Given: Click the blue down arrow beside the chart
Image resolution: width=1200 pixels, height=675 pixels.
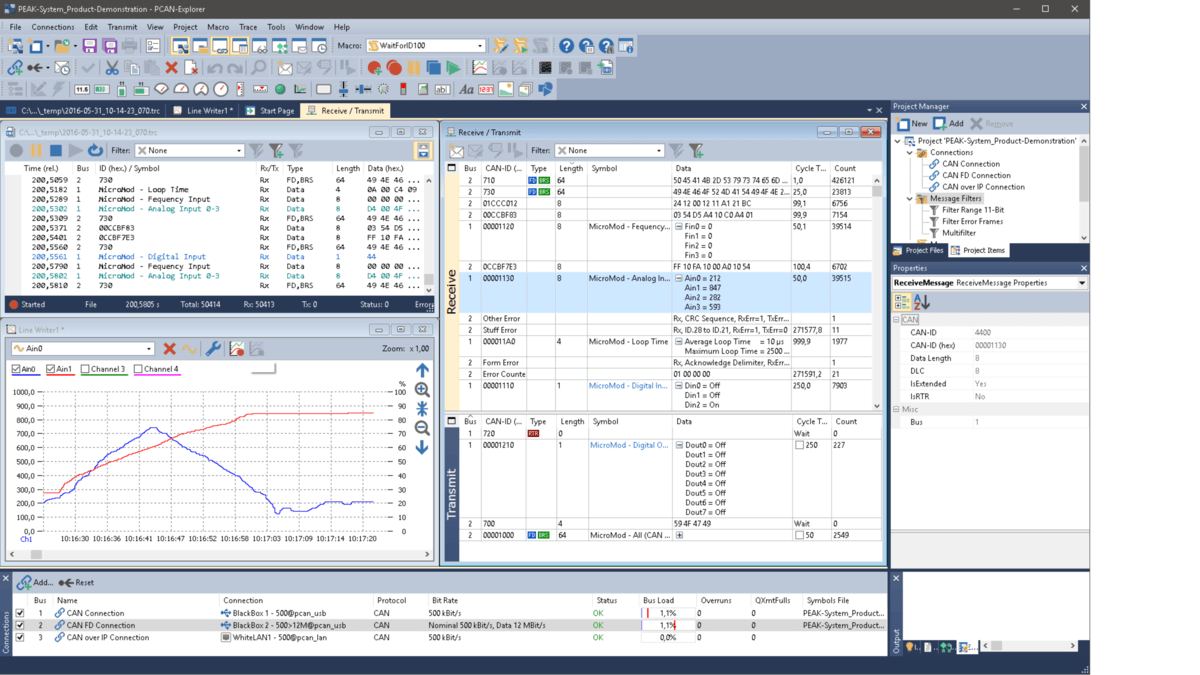Looking at the screenshot, I should [x=422, y=447].
